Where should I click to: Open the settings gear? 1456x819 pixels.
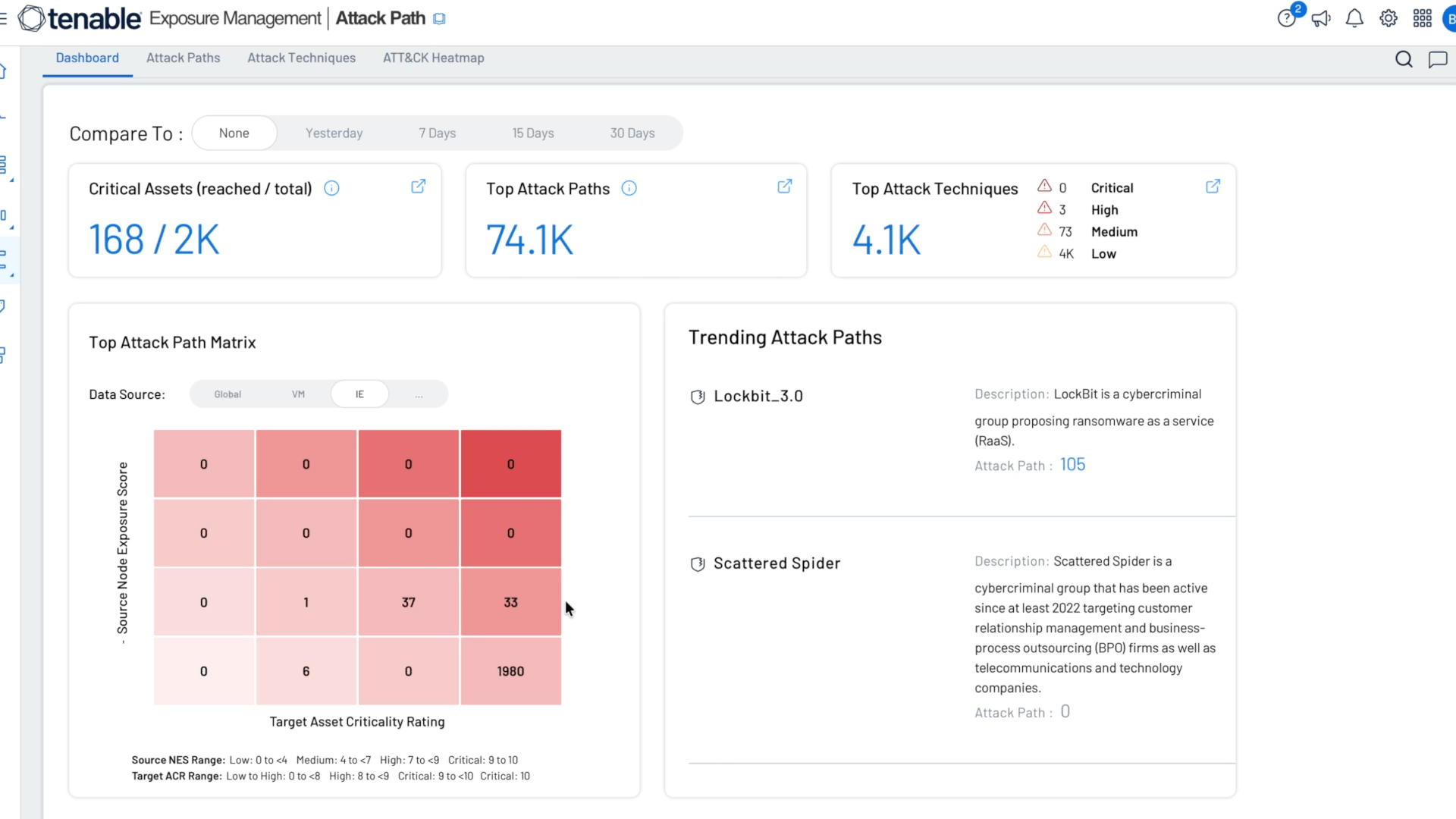click(x=1389, y=18)
